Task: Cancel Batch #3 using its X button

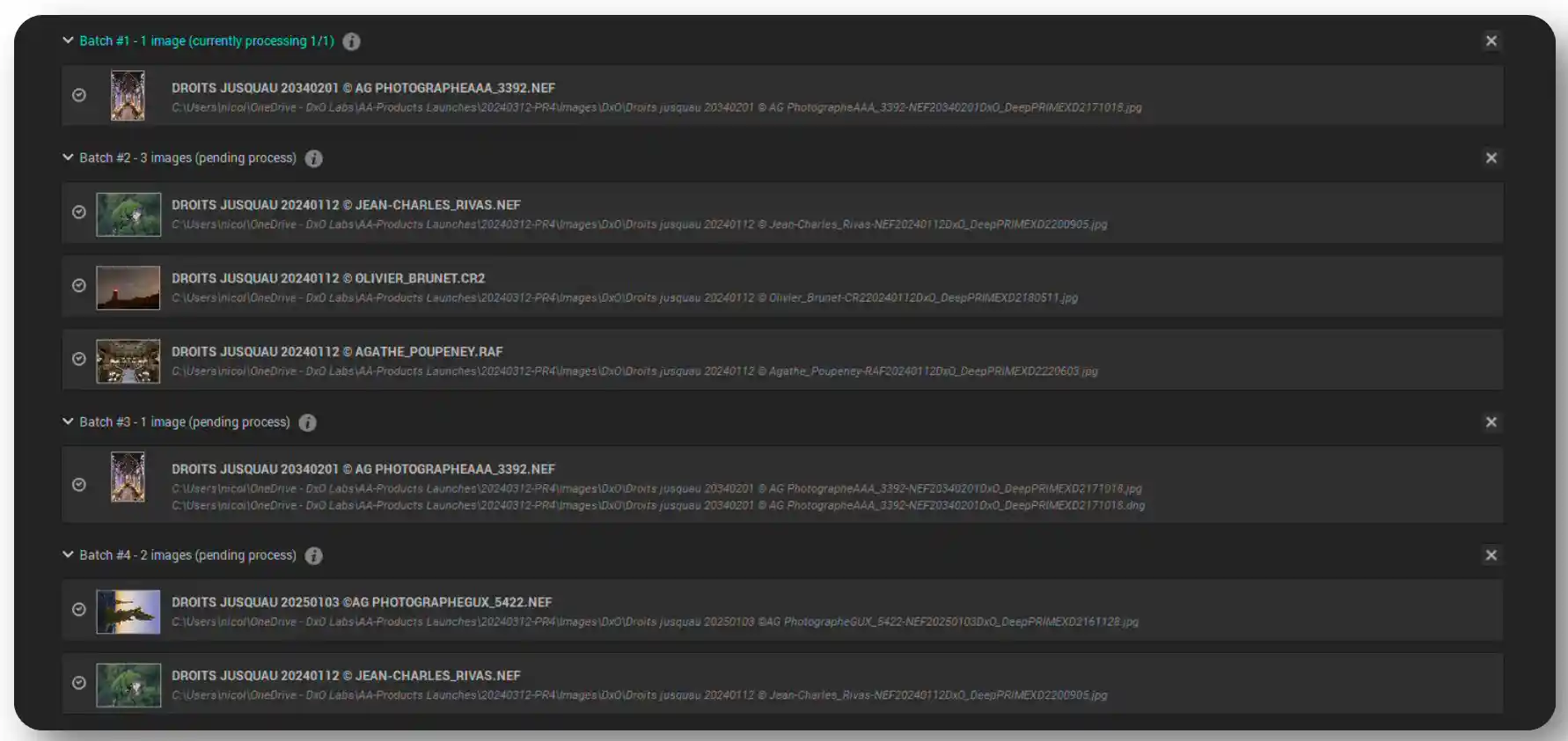Action: 1491,422
